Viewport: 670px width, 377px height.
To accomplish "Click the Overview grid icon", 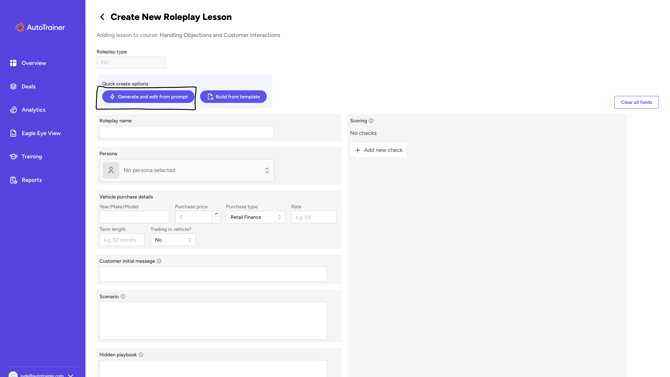I will 13,63.
